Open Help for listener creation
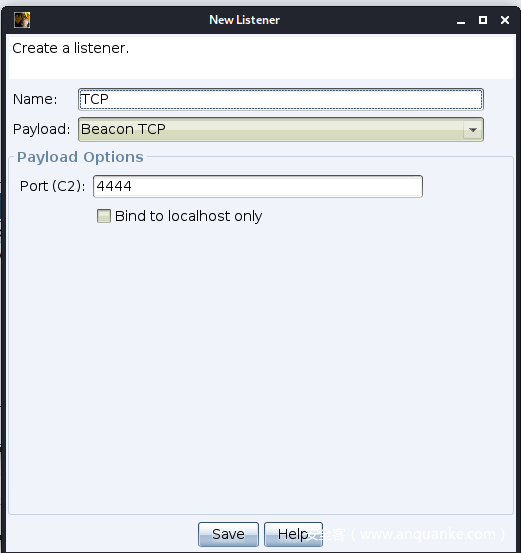Viewport: 521px width, 553px height. click(293, 534)
